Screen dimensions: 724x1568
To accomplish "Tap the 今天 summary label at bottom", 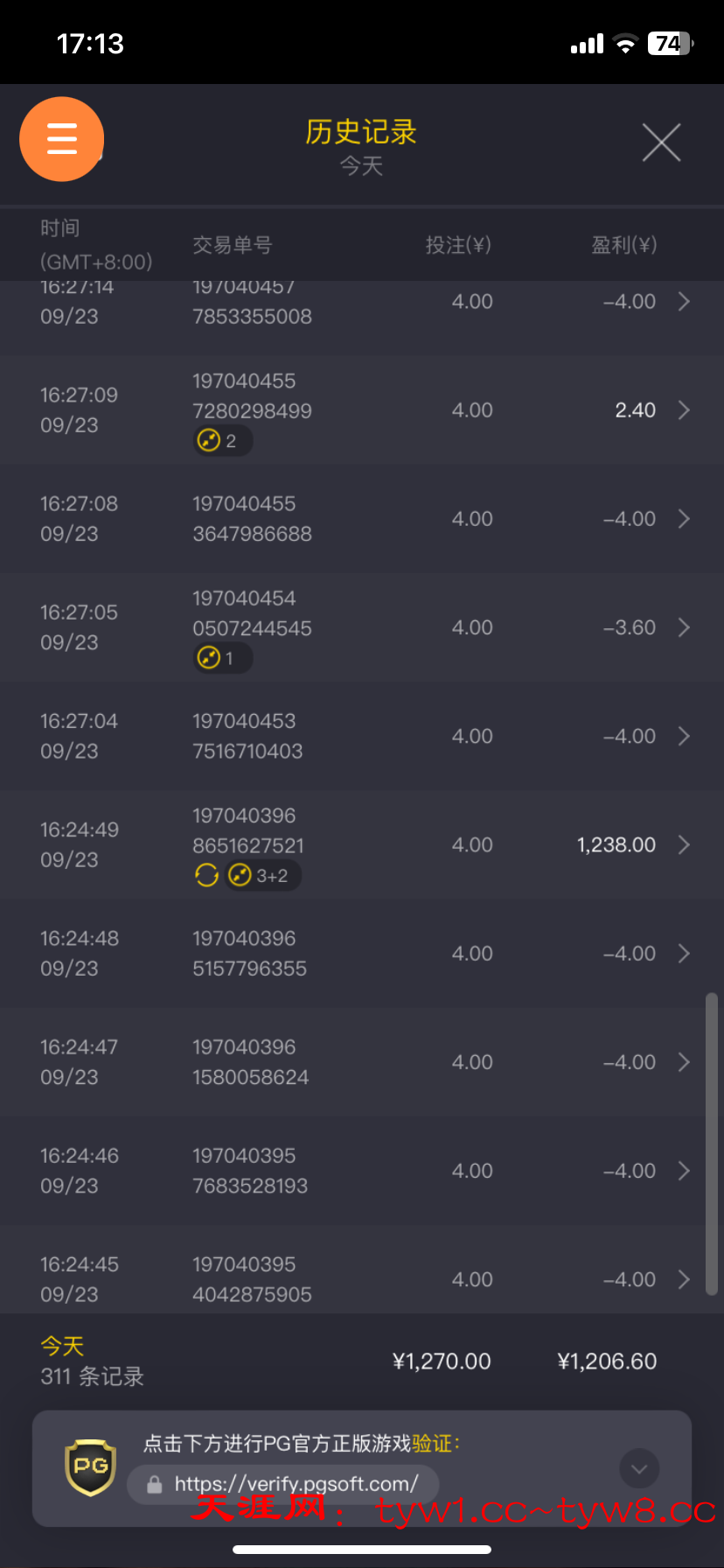I will (62, 1346).
